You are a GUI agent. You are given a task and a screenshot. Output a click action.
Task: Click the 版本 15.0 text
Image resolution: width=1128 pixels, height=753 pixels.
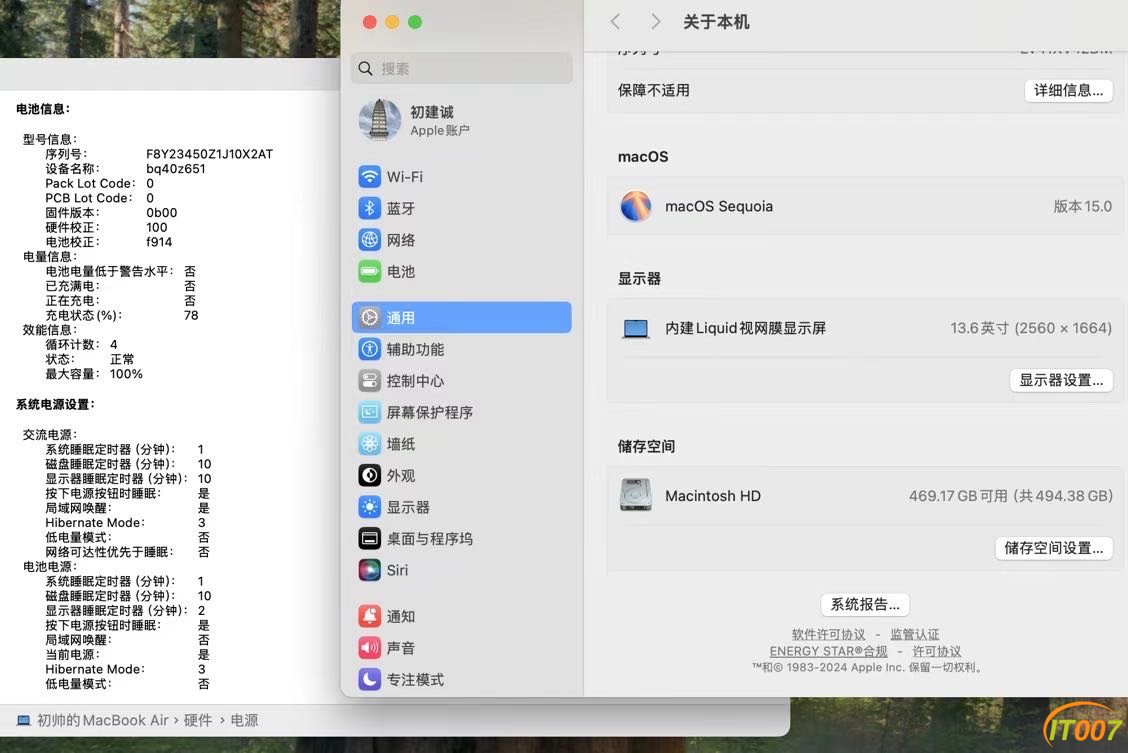click(x=1083, y=206)
